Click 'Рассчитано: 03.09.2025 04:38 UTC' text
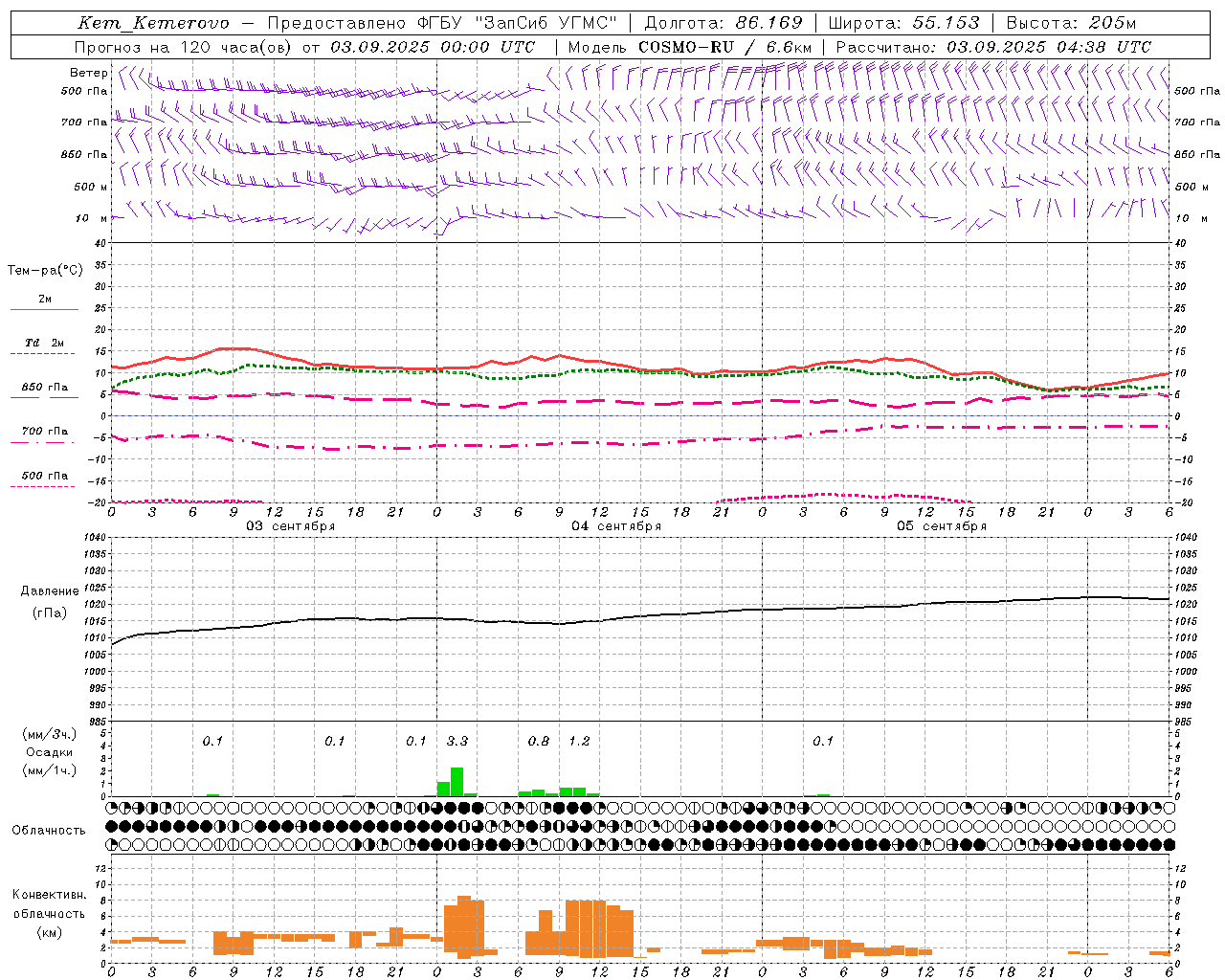The height and width of the screenshot is (980, 1225). [x=993, y=47]
